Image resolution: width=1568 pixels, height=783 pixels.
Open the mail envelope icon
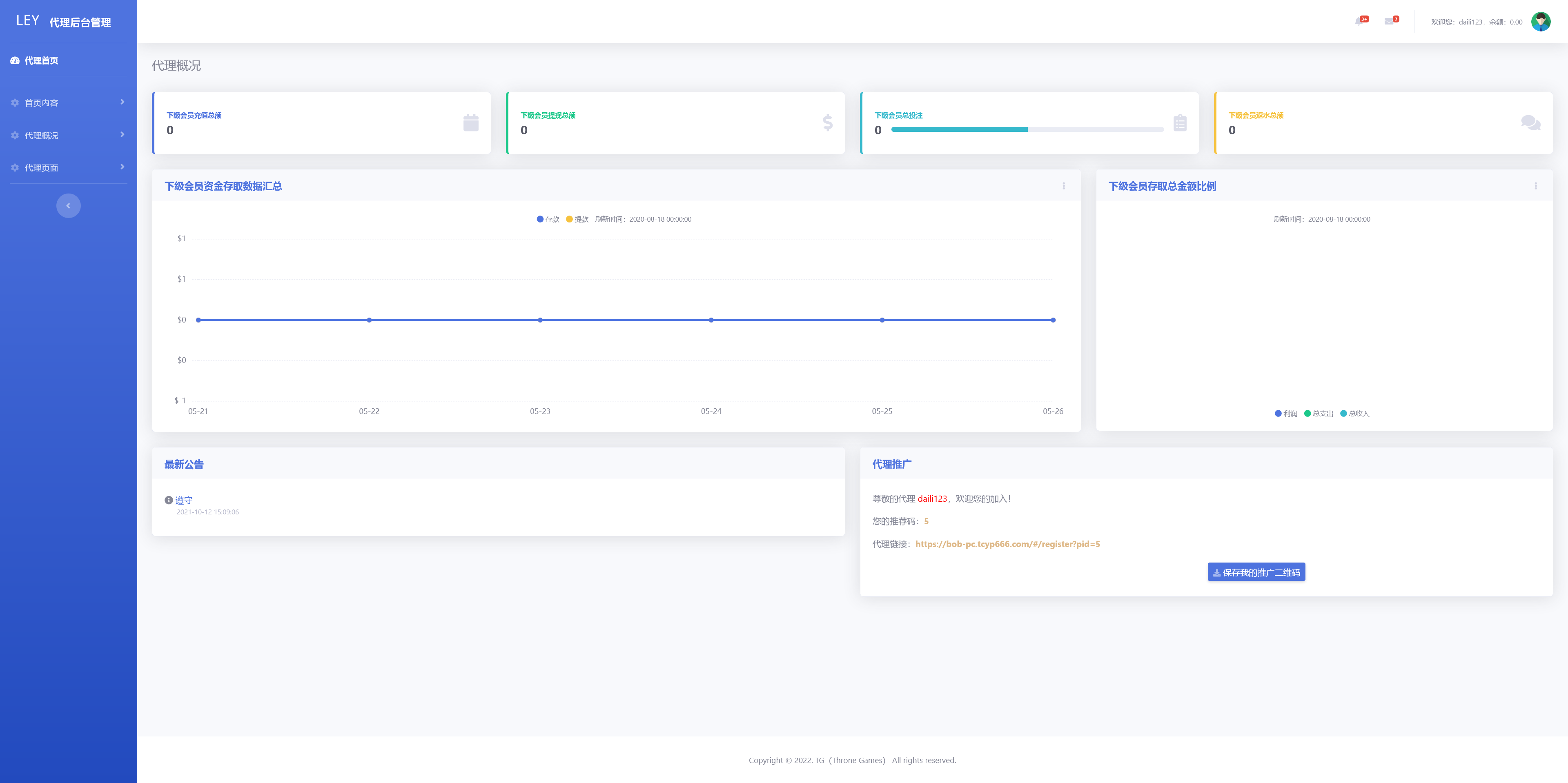[x=1389, y=21]
